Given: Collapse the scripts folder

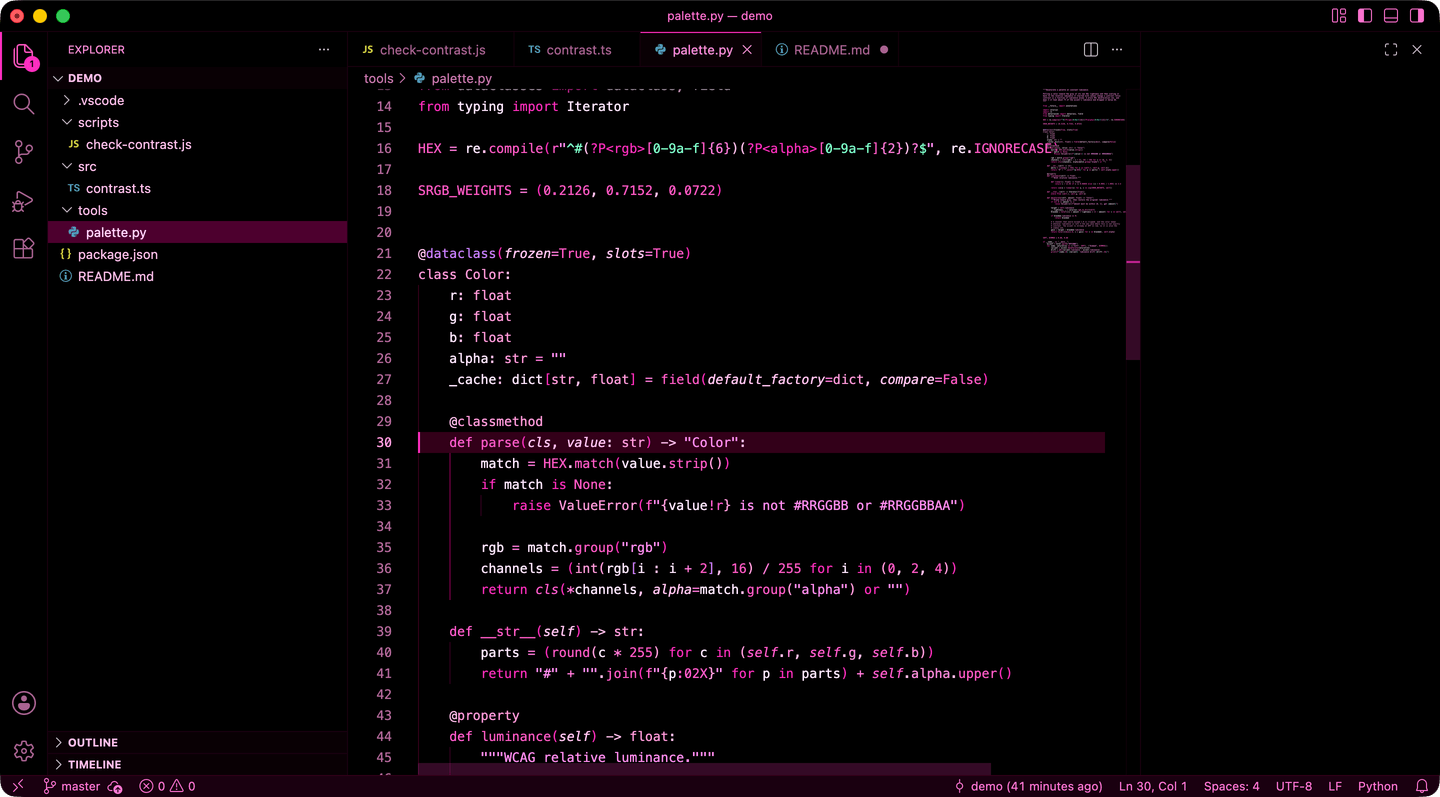Looking at the screenshot, I should (197, 122).
